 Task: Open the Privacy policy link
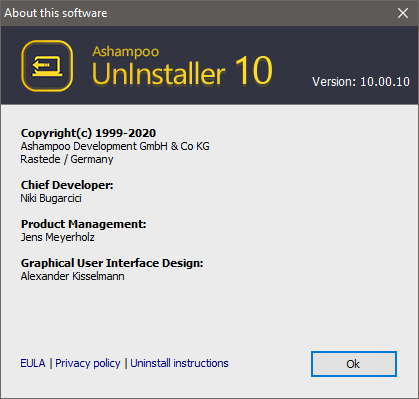[88, 363]
